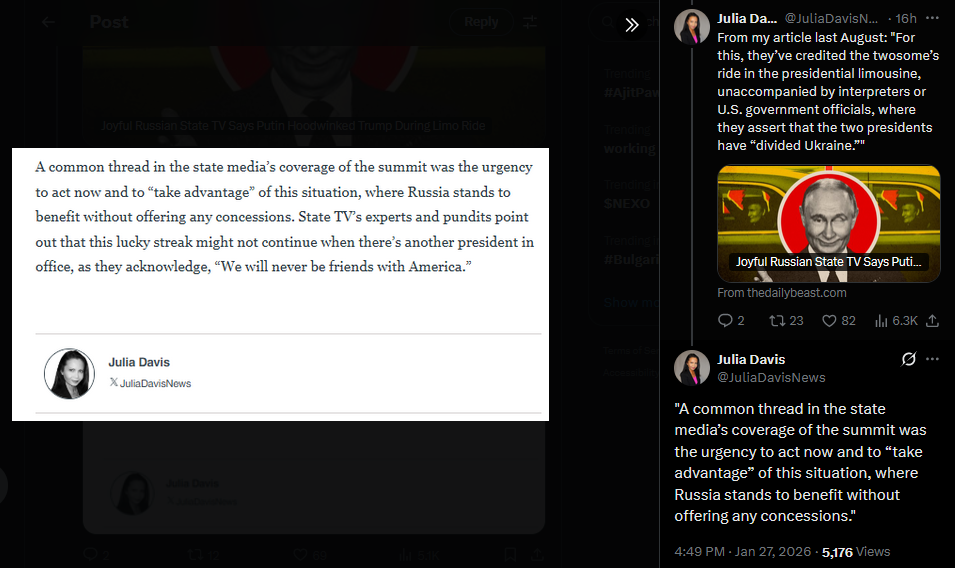Viewport: 955px width, 568px height.
Task: Open the 4:49 PM · Jan 27, 2026 timestamp
Action: tap(742, 552)
